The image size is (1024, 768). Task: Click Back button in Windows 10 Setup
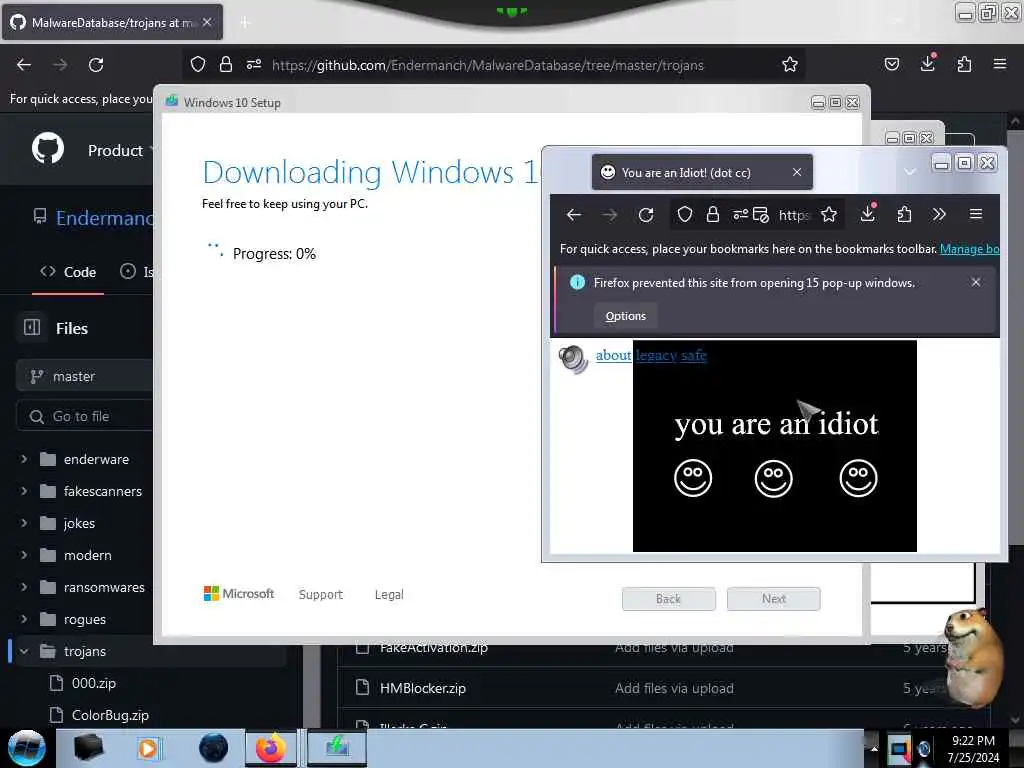pyautogui.click(x=669, y=599)
